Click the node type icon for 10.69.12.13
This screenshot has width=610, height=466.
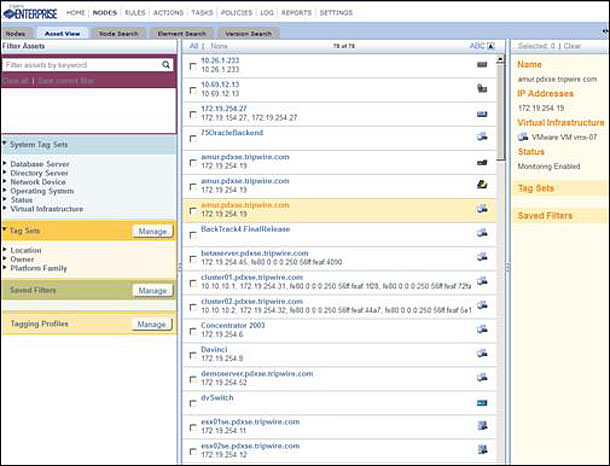tap(482, 89)
